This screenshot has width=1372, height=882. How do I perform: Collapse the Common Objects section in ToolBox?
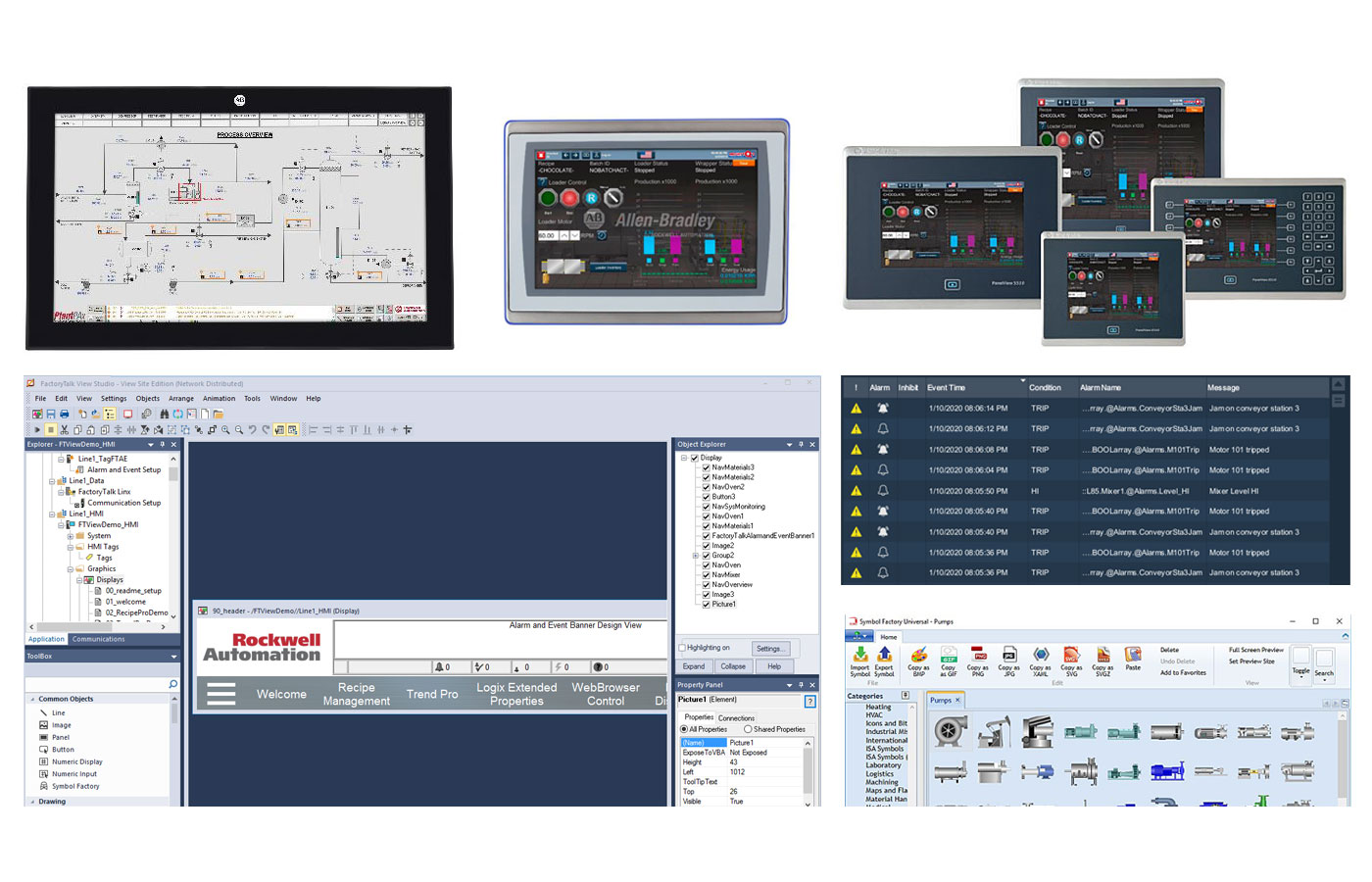(31, 700)
